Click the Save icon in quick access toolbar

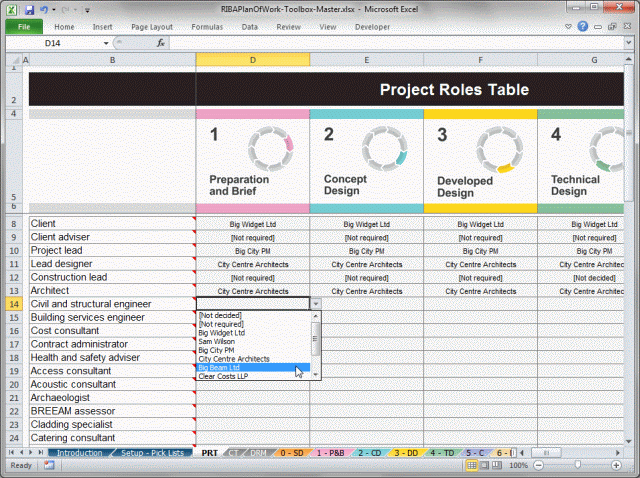29,9
